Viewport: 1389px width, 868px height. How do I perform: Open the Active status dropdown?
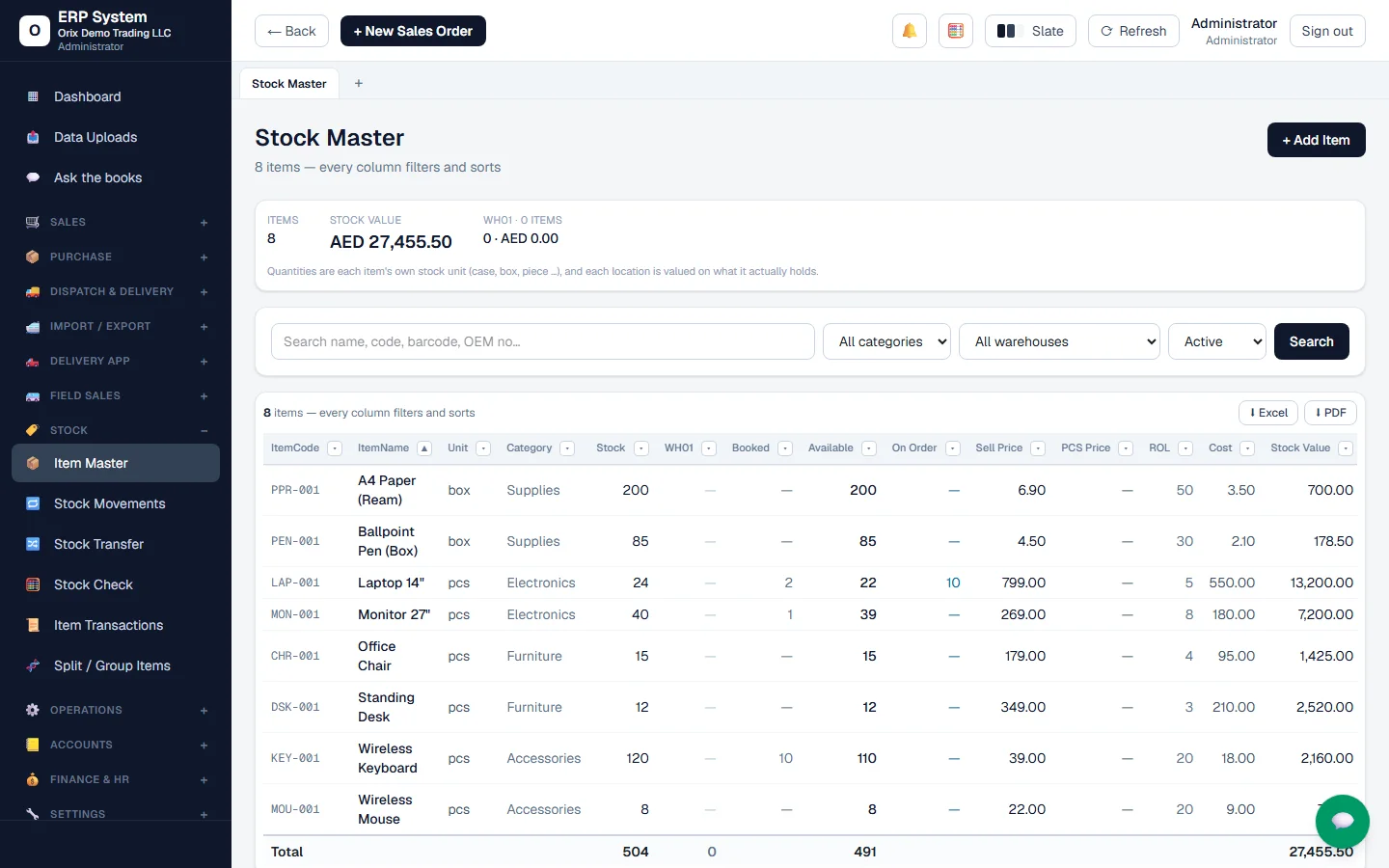1216,341
